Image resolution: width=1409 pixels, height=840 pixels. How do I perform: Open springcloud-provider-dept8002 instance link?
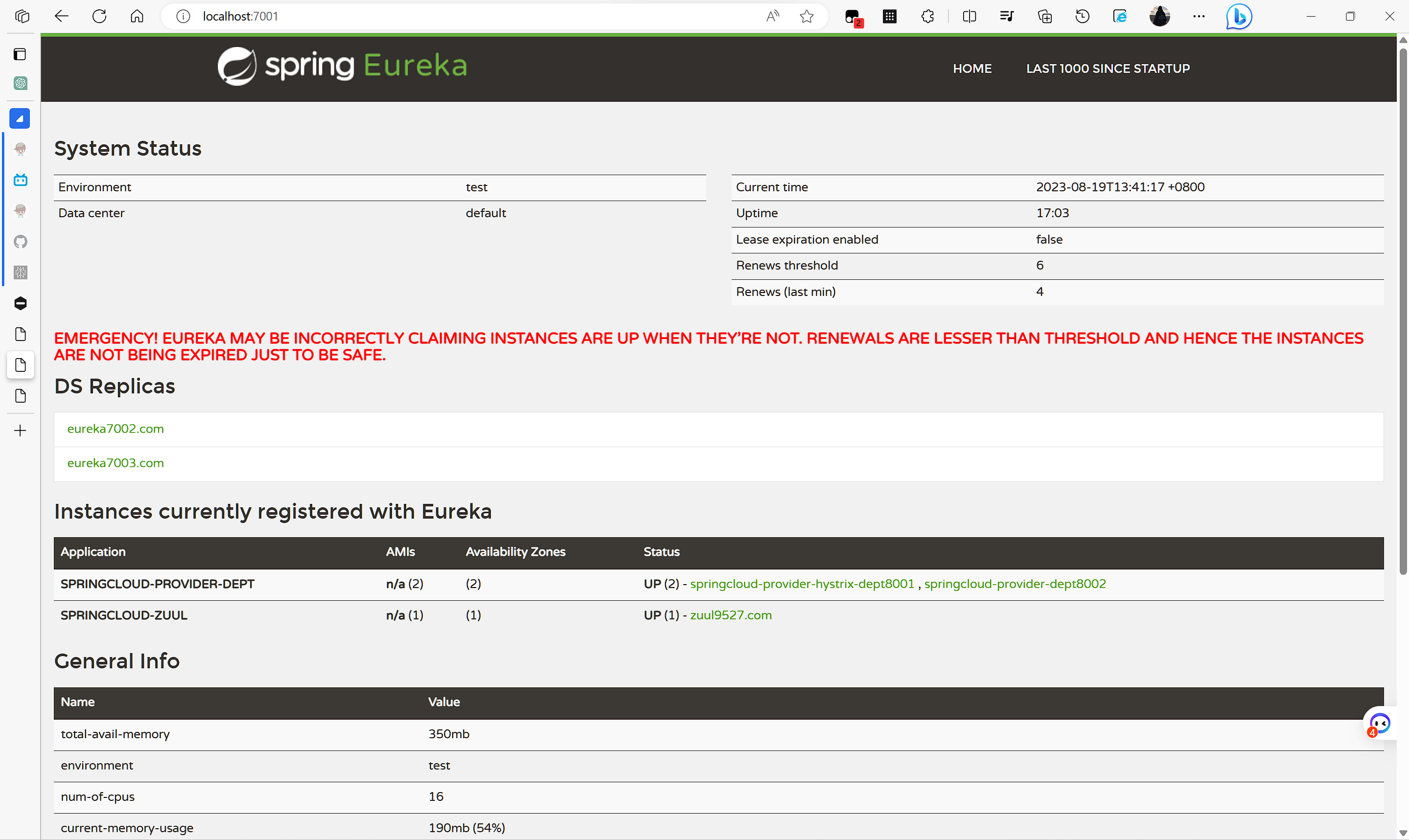click(x=1015, y=584)
